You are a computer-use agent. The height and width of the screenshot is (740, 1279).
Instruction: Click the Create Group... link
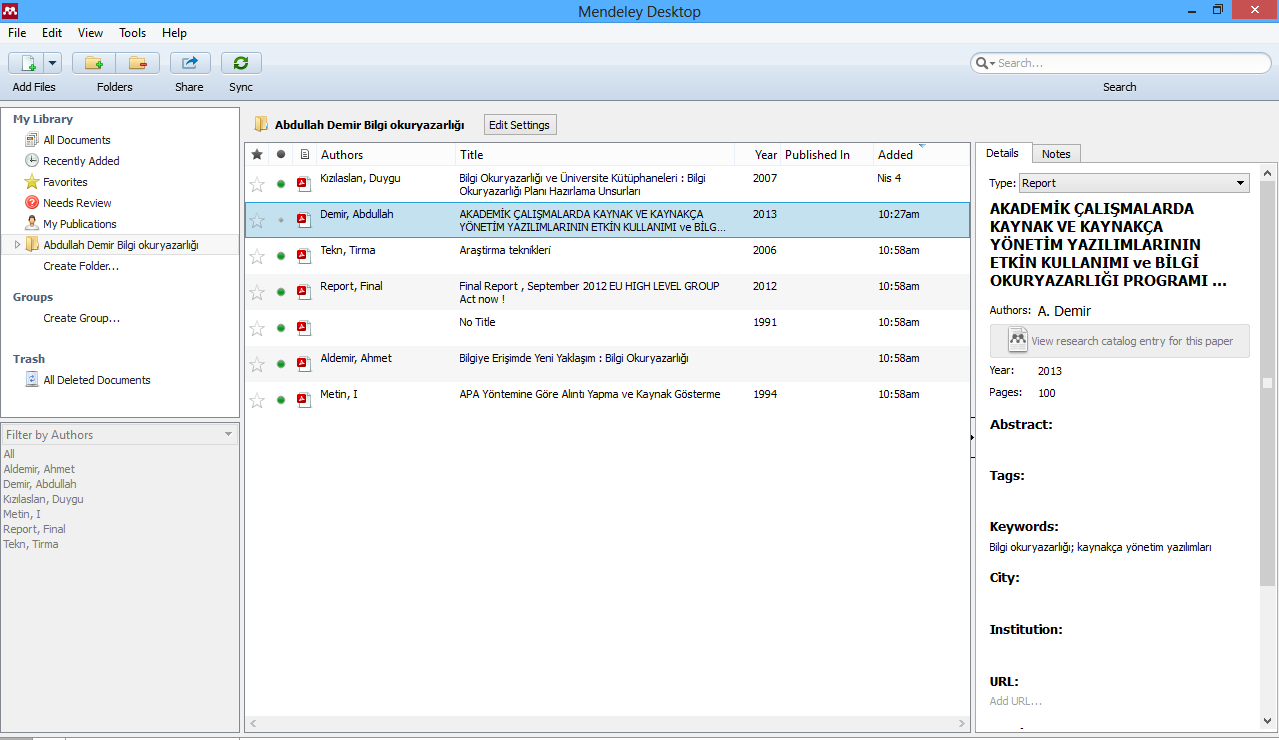81,318
